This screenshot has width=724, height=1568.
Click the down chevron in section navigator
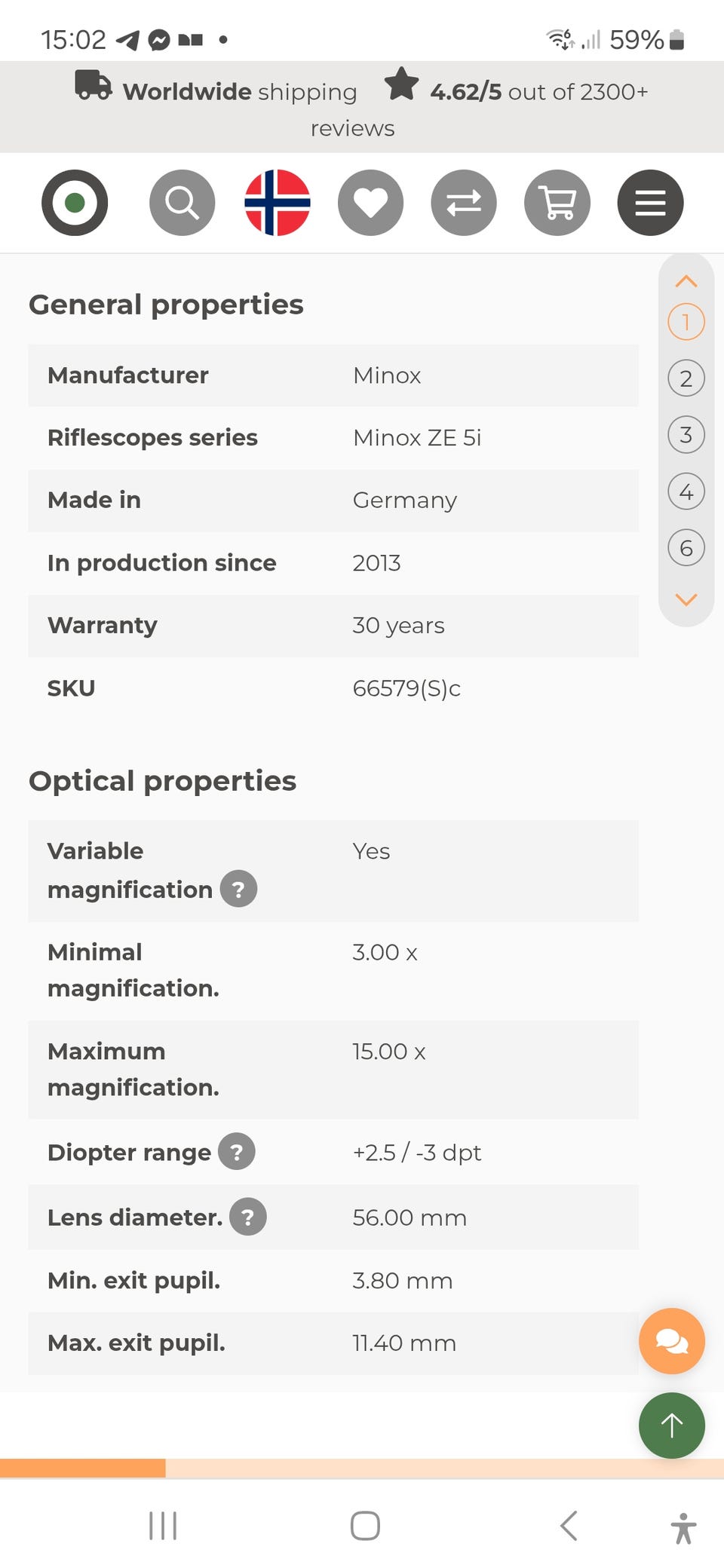point(686,599)
